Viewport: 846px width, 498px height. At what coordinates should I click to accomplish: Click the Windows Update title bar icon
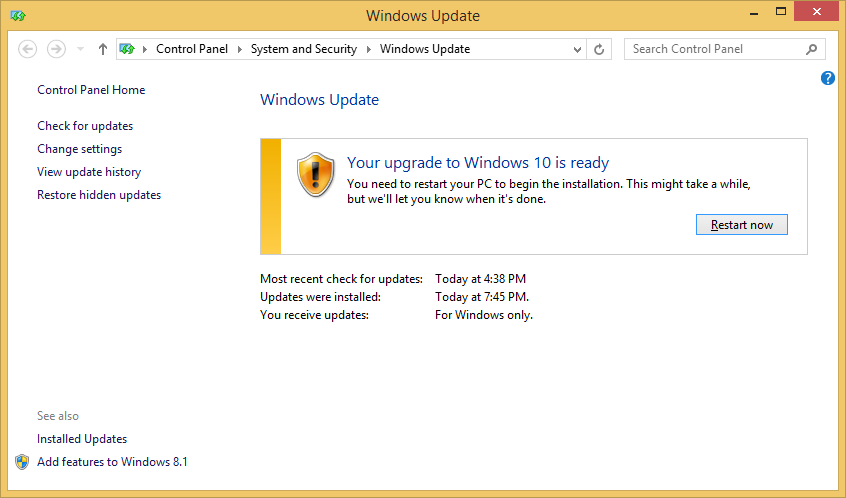(x=18, y=16)
